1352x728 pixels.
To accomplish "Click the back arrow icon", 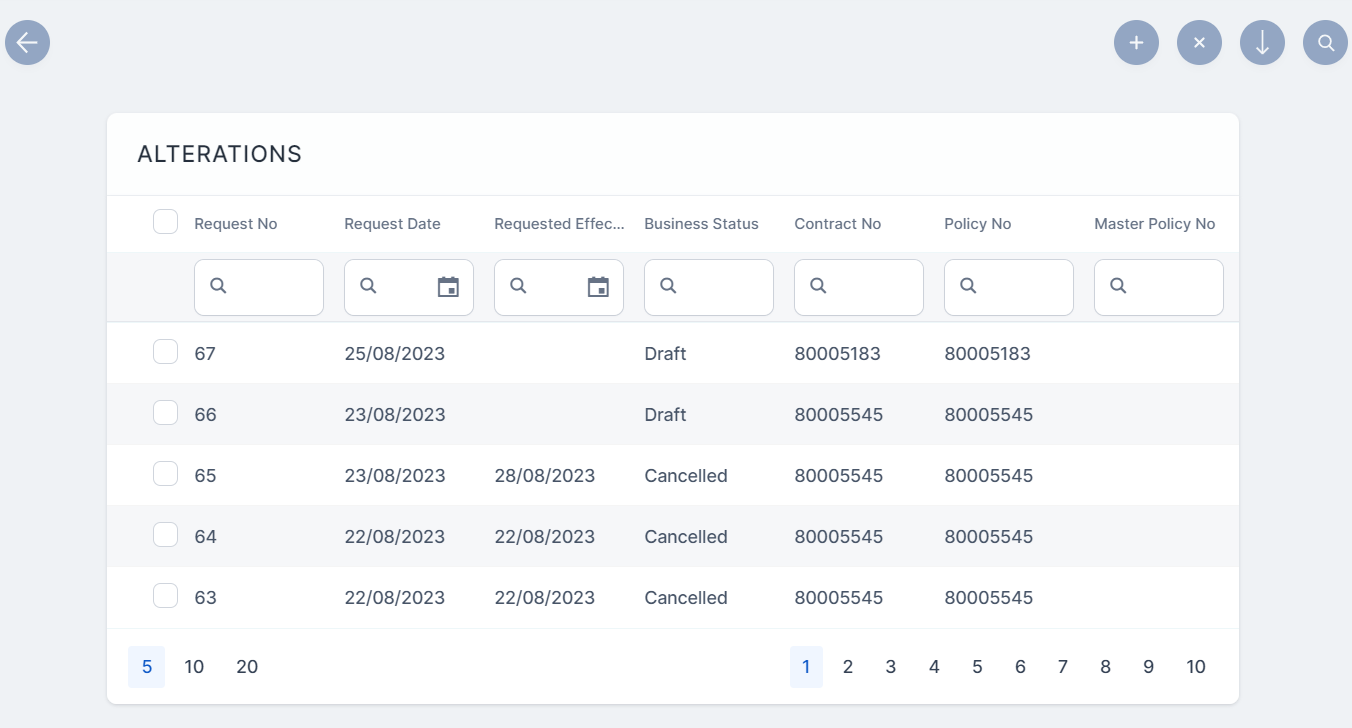I will [x=28, y=43].
